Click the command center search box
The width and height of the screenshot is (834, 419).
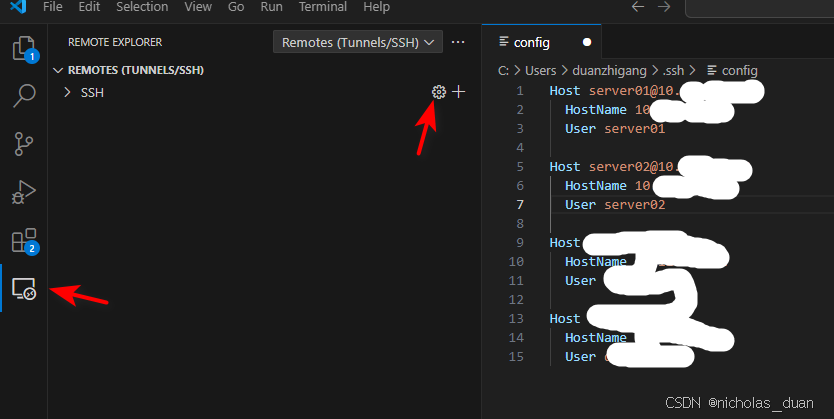click(760, 7)
